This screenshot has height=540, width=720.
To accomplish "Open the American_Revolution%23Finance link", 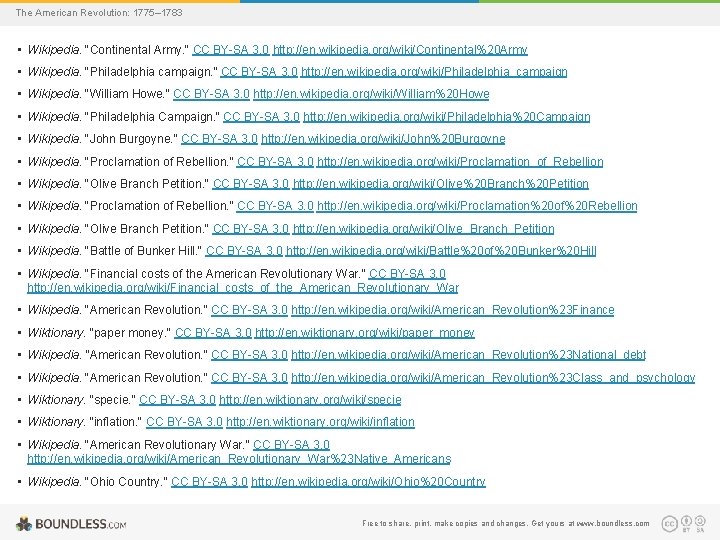I will point(452,310).
